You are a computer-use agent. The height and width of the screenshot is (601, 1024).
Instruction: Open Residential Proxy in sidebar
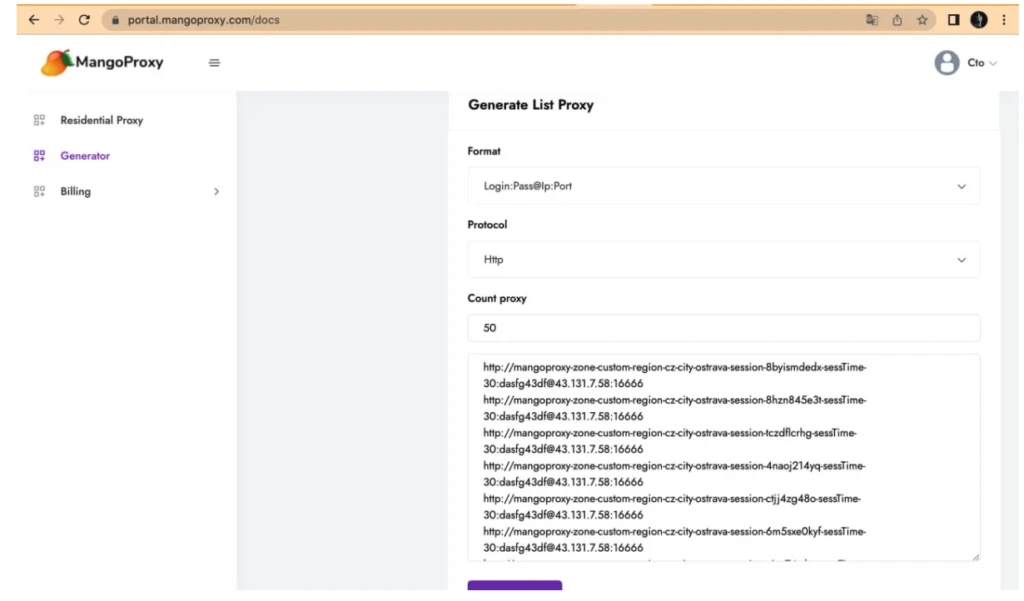point(101,120)
